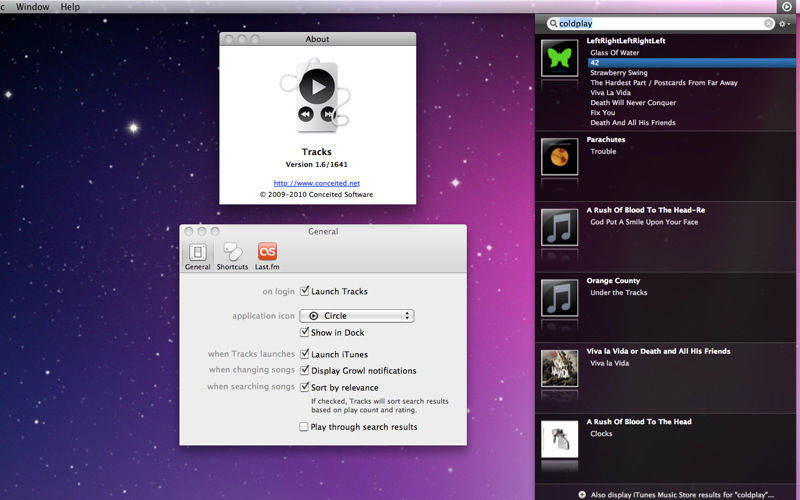The image size is (800, 500).
Task: Clear the coldplay search text
Action: [x=768, y=23]
